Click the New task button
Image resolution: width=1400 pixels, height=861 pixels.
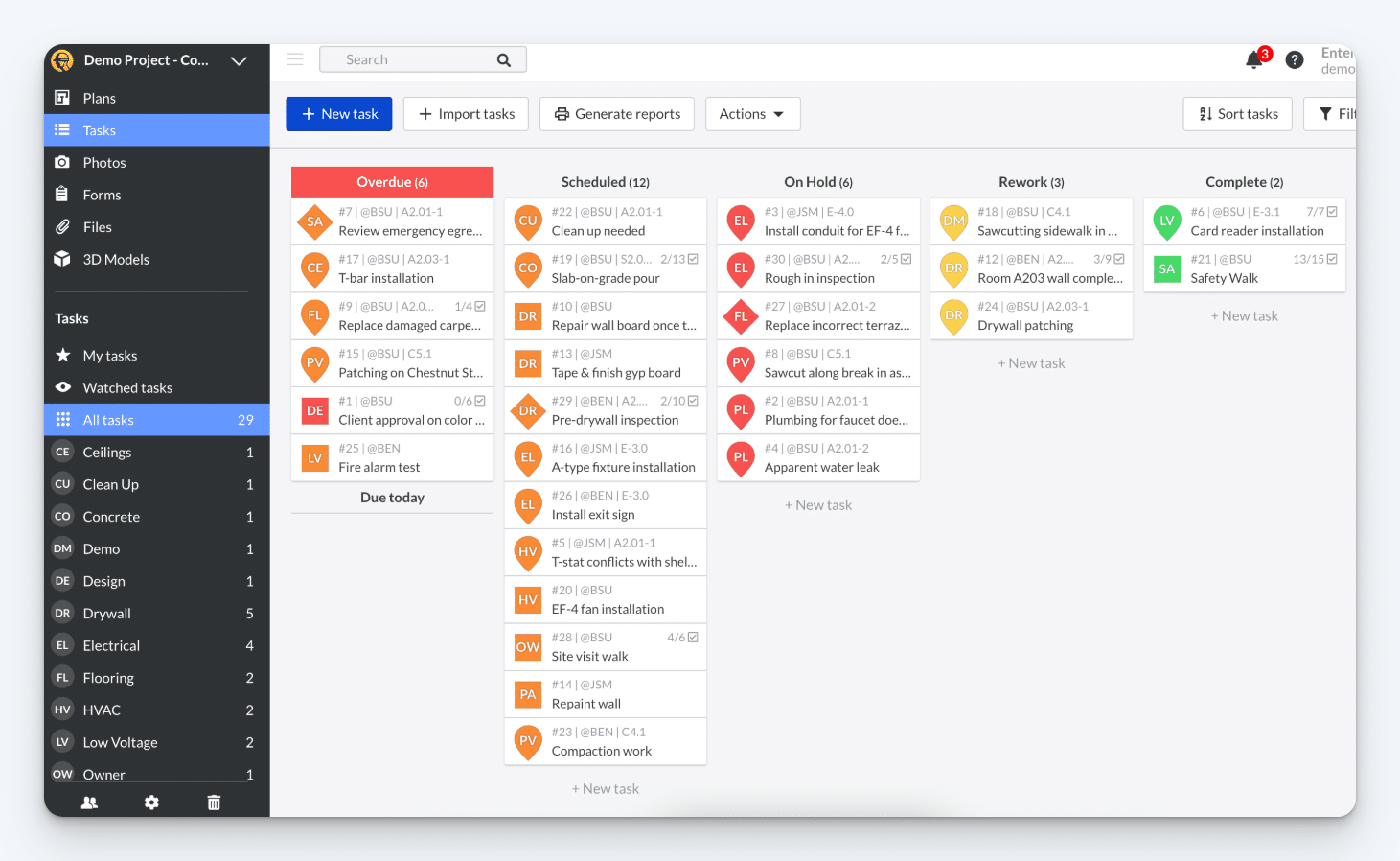pyautogui.click(x=338, y=113)
